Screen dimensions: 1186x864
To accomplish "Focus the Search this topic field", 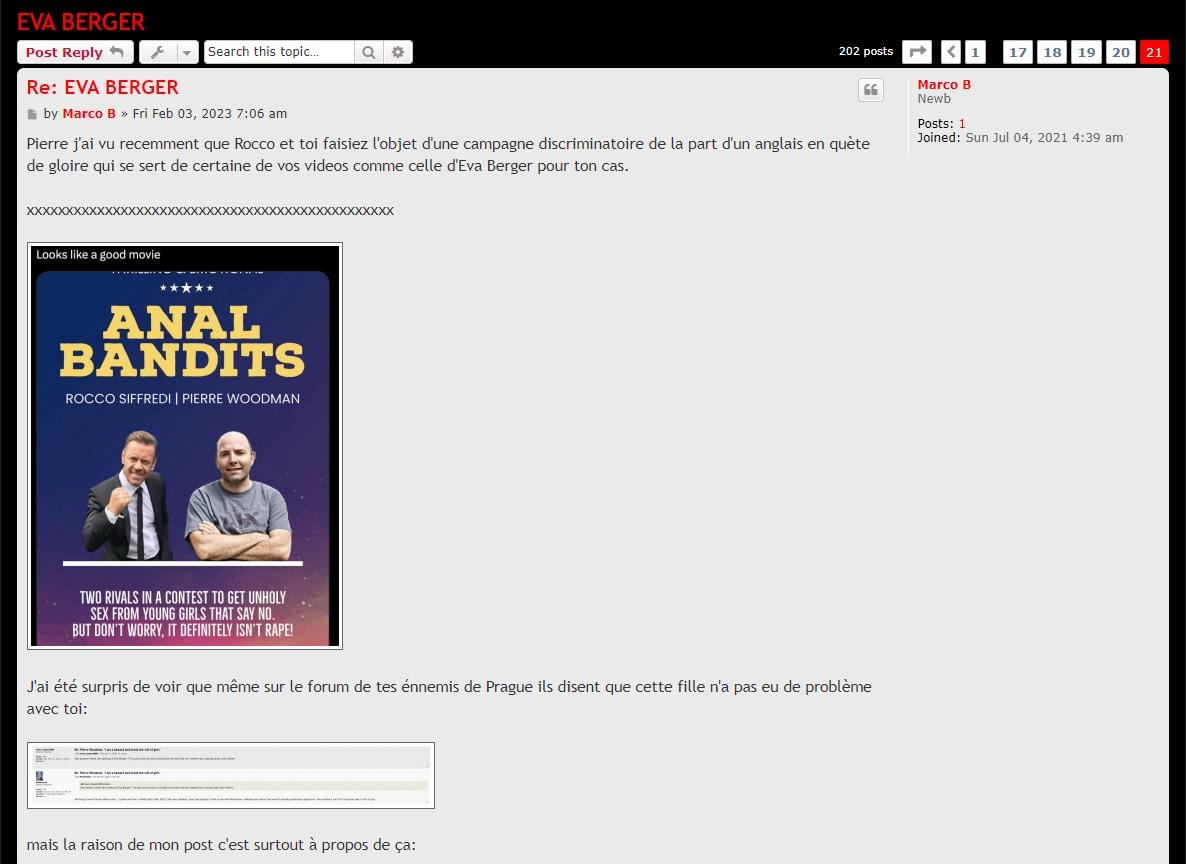I will [x=279, y=52].
